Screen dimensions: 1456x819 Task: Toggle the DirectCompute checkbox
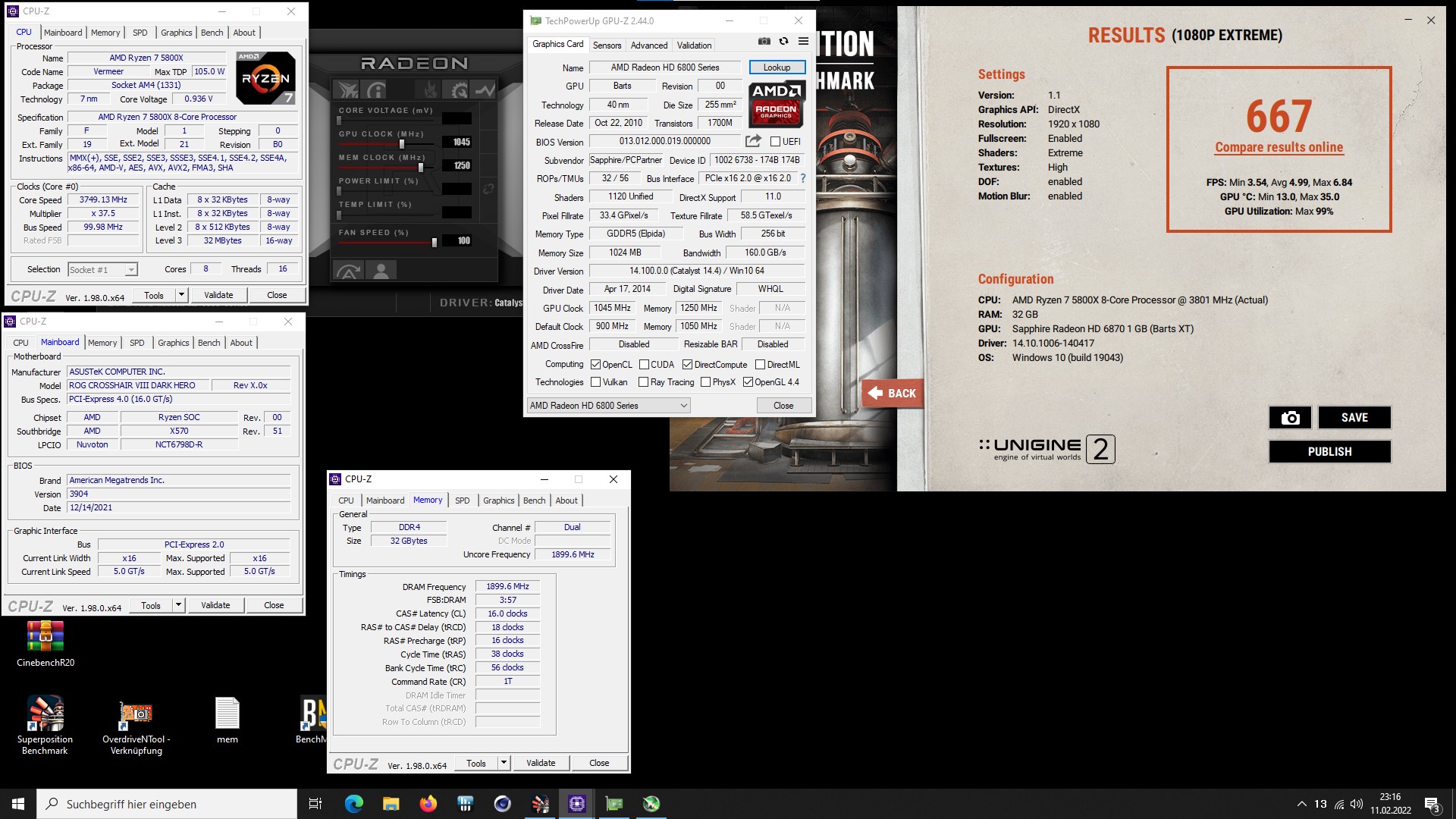pos(687,365)
